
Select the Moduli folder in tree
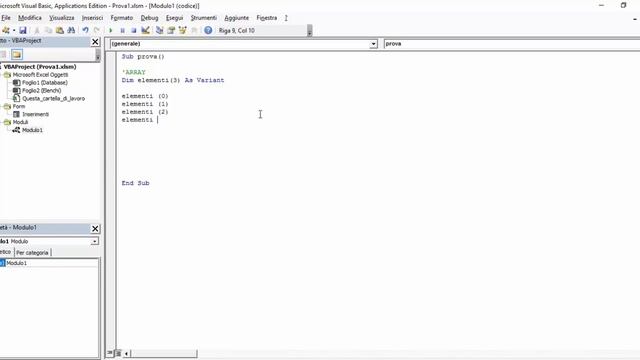20,122
